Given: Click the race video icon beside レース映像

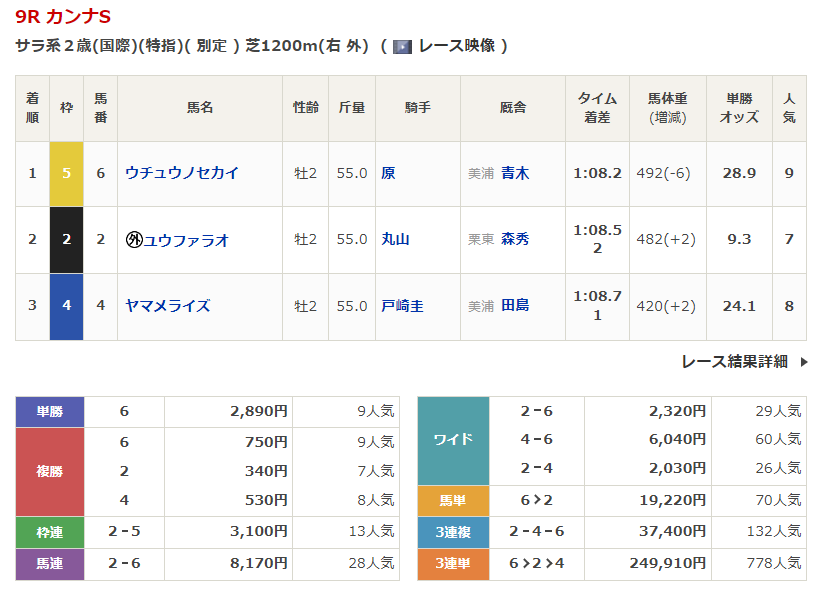Looking at the screenshot, I should pyautogui.click(x=402, y=46).
